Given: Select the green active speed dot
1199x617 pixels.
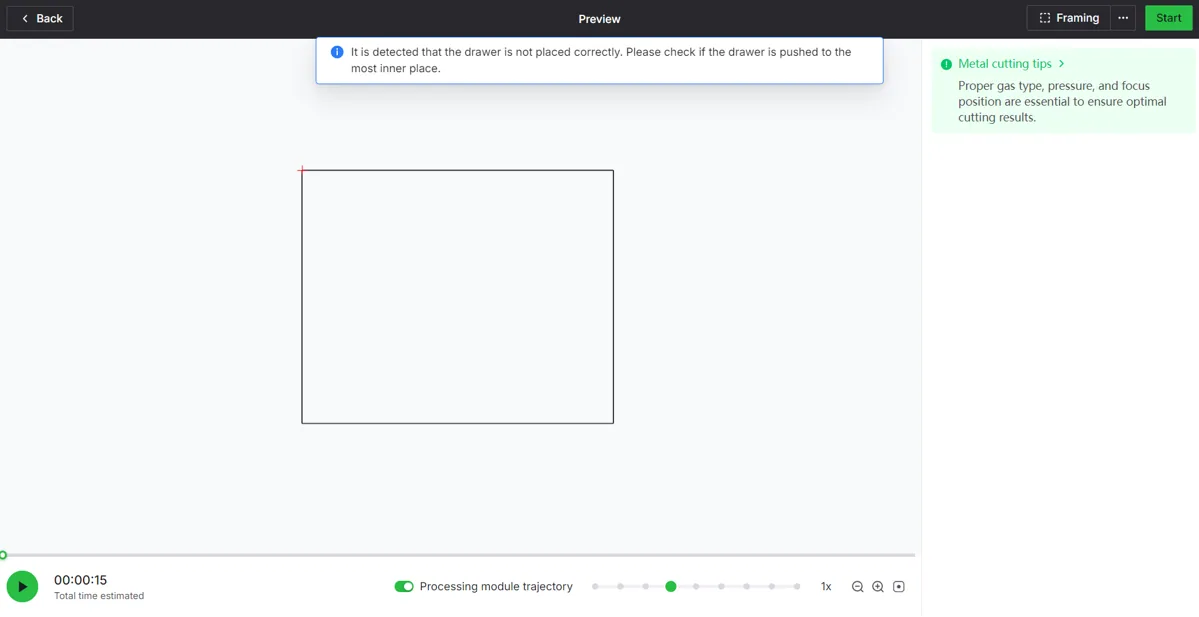Looking at the screenshot, I should click(x=671, y=586).
